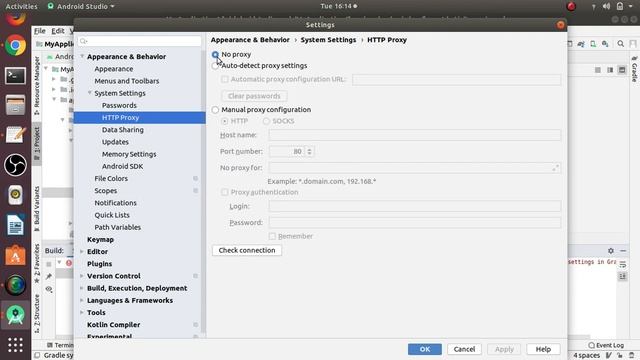This screenshot has height=360, width=640.
Task: Switch to Android Studio dock icon
Action: tap(16, 315)
